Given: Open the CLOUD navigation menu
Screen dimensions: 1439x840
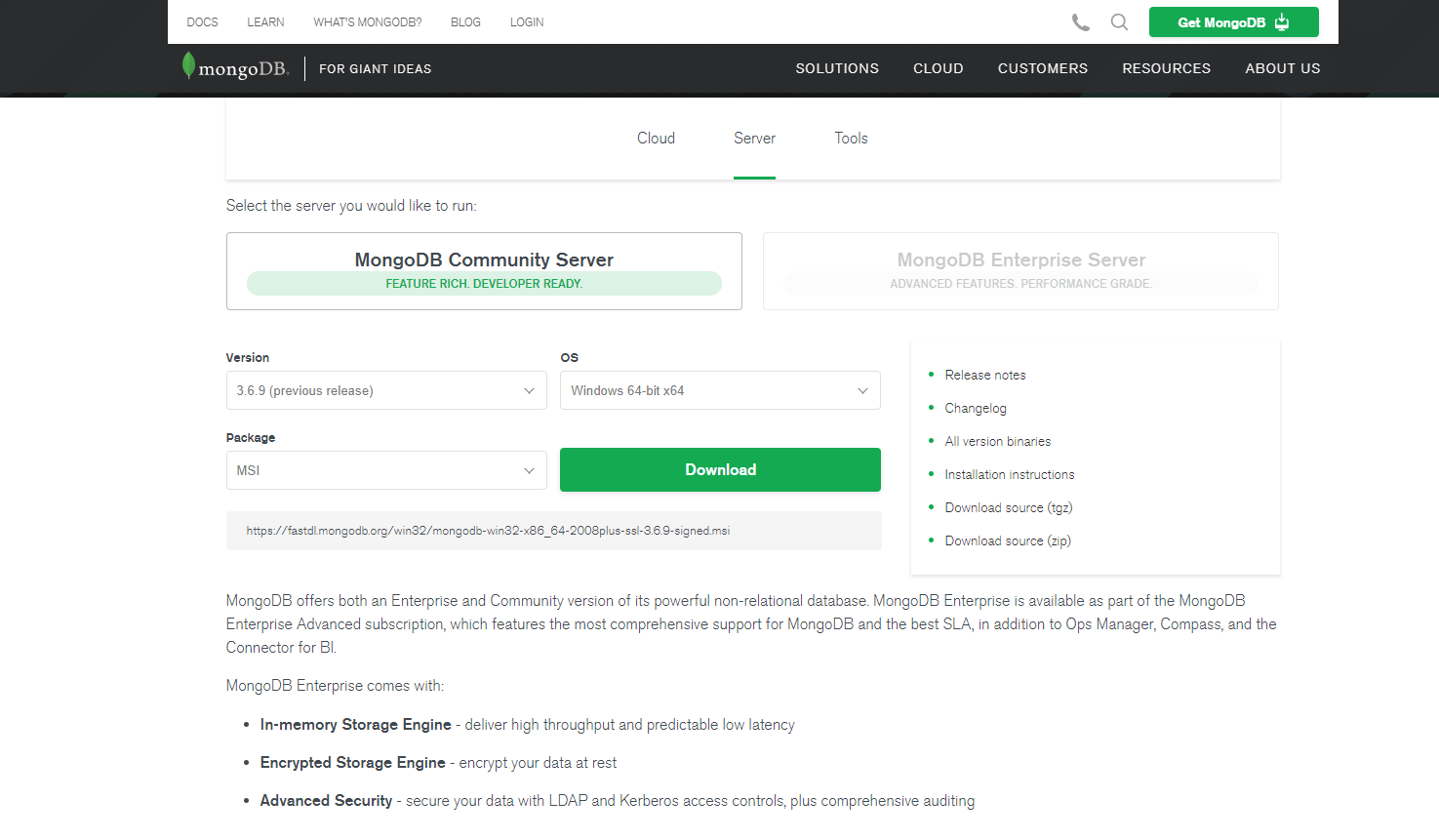Looking at the screenshot, I should click(939, 68).
